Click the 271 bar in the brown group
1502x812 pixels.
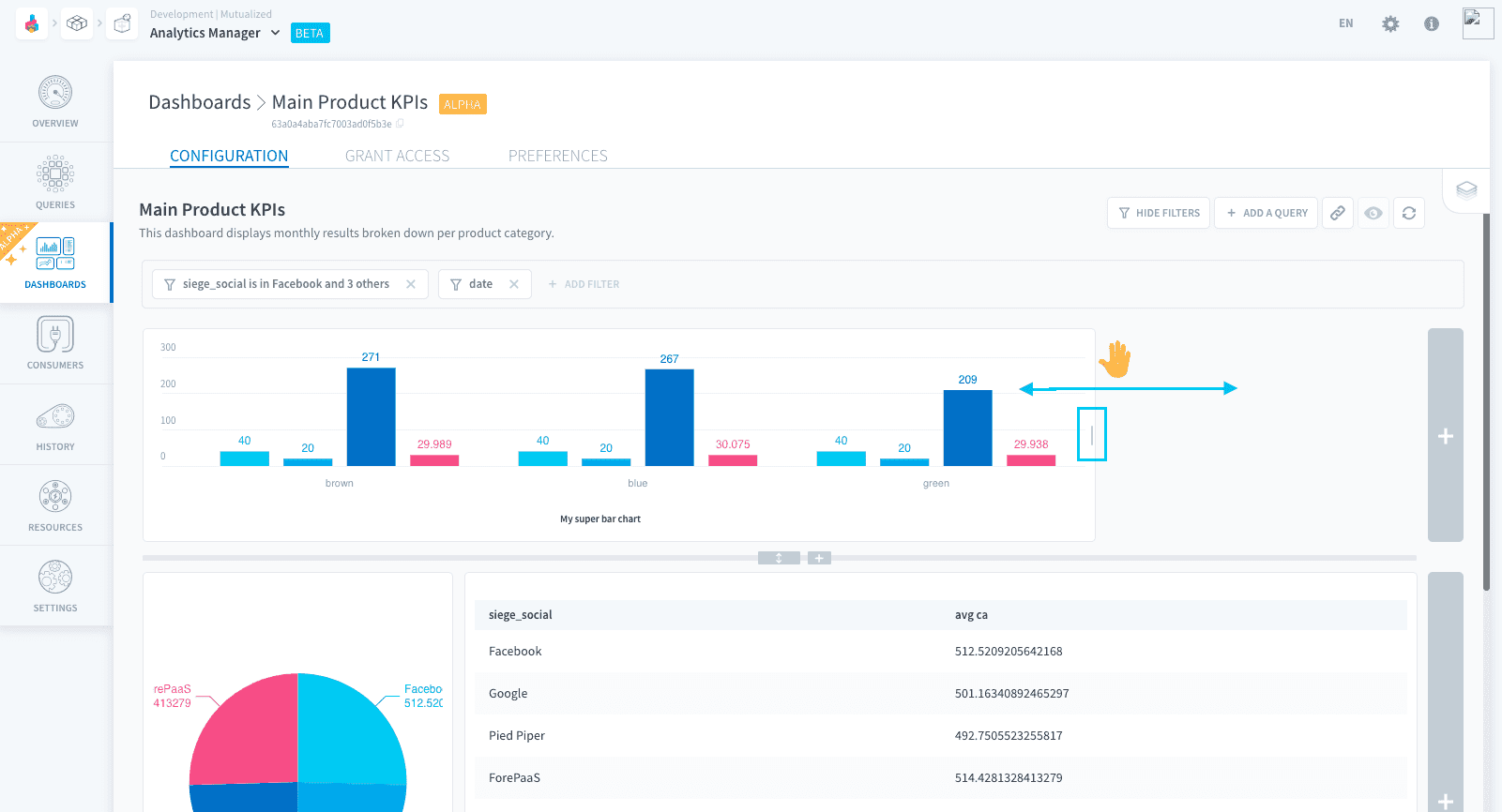pyautogui.click(x=372, y=416)
